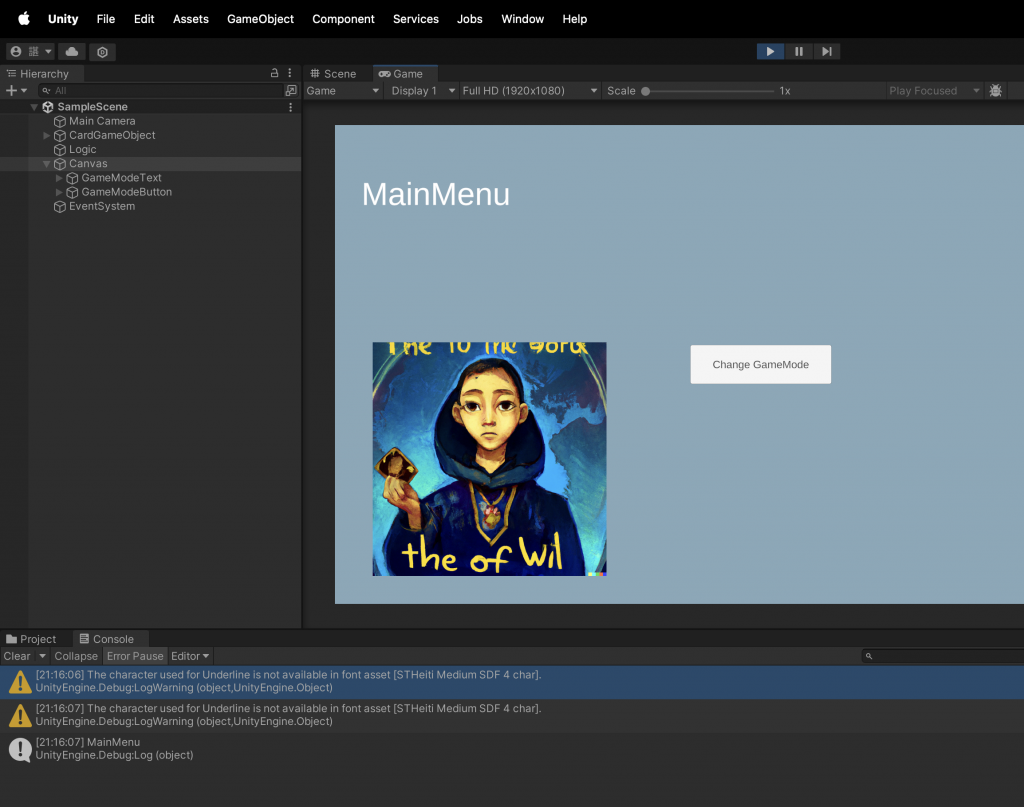Focus the Hierarchy search field
Image resolution: width=1024 pixels, height=807 pixels.
click(x=160, y=91)
